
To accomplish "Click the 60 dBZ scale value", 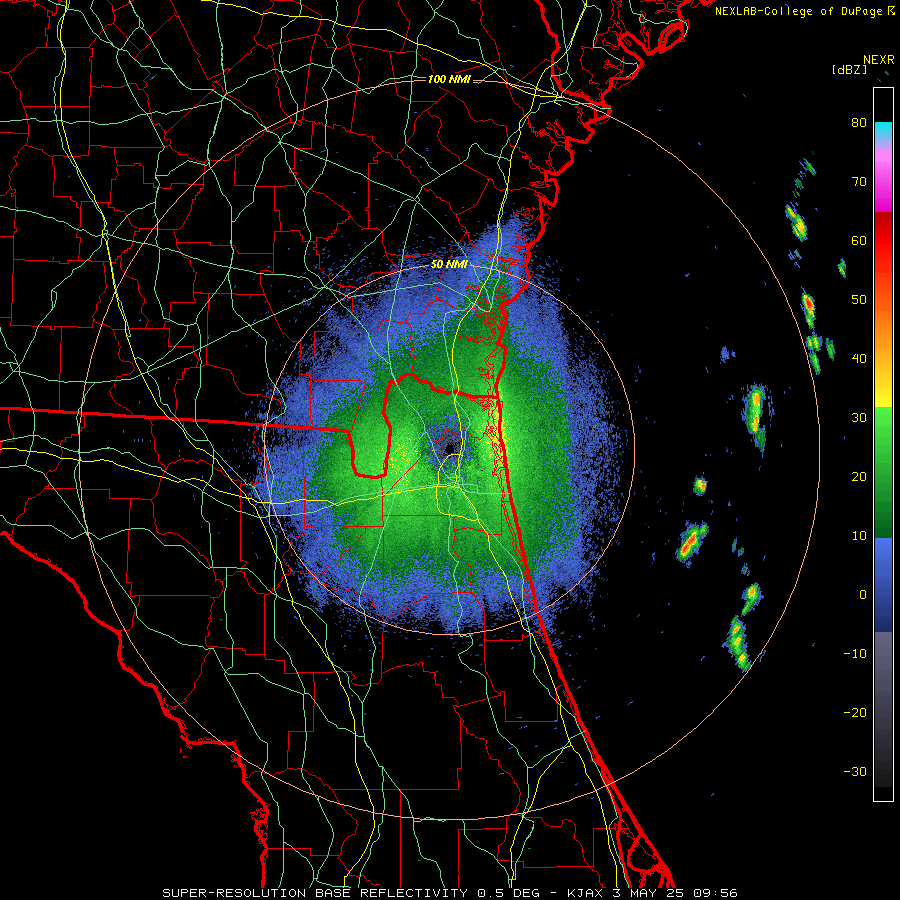I will (859, 240).
